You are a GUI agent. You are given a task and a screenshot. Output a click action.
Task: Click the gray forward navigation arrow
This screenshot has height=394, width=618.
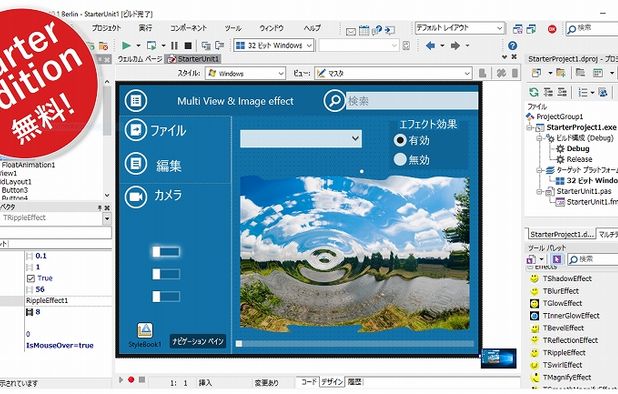(x=455, y=46)
